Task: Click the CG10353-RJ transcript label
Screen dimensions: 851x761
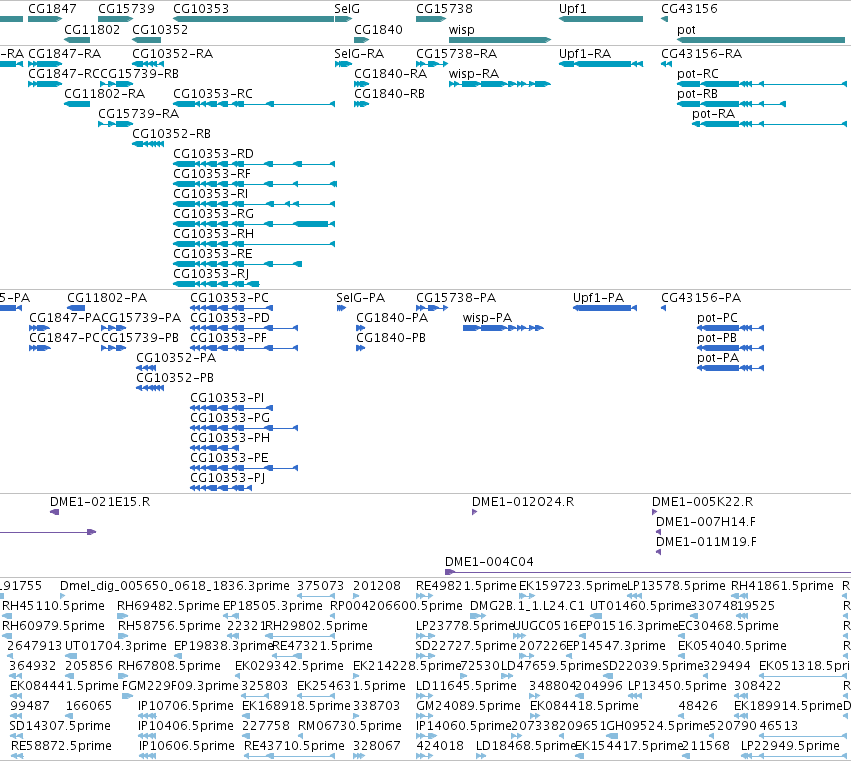Action: pyautogui.click(x=211, y=274)
